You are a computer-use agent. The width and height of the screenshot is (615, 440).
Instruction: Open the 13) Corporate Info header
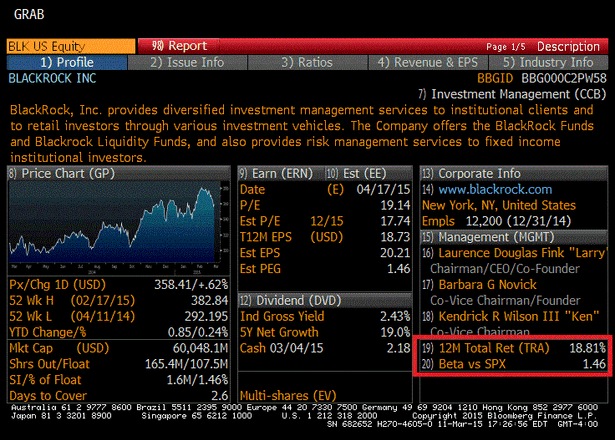(513, 173)
